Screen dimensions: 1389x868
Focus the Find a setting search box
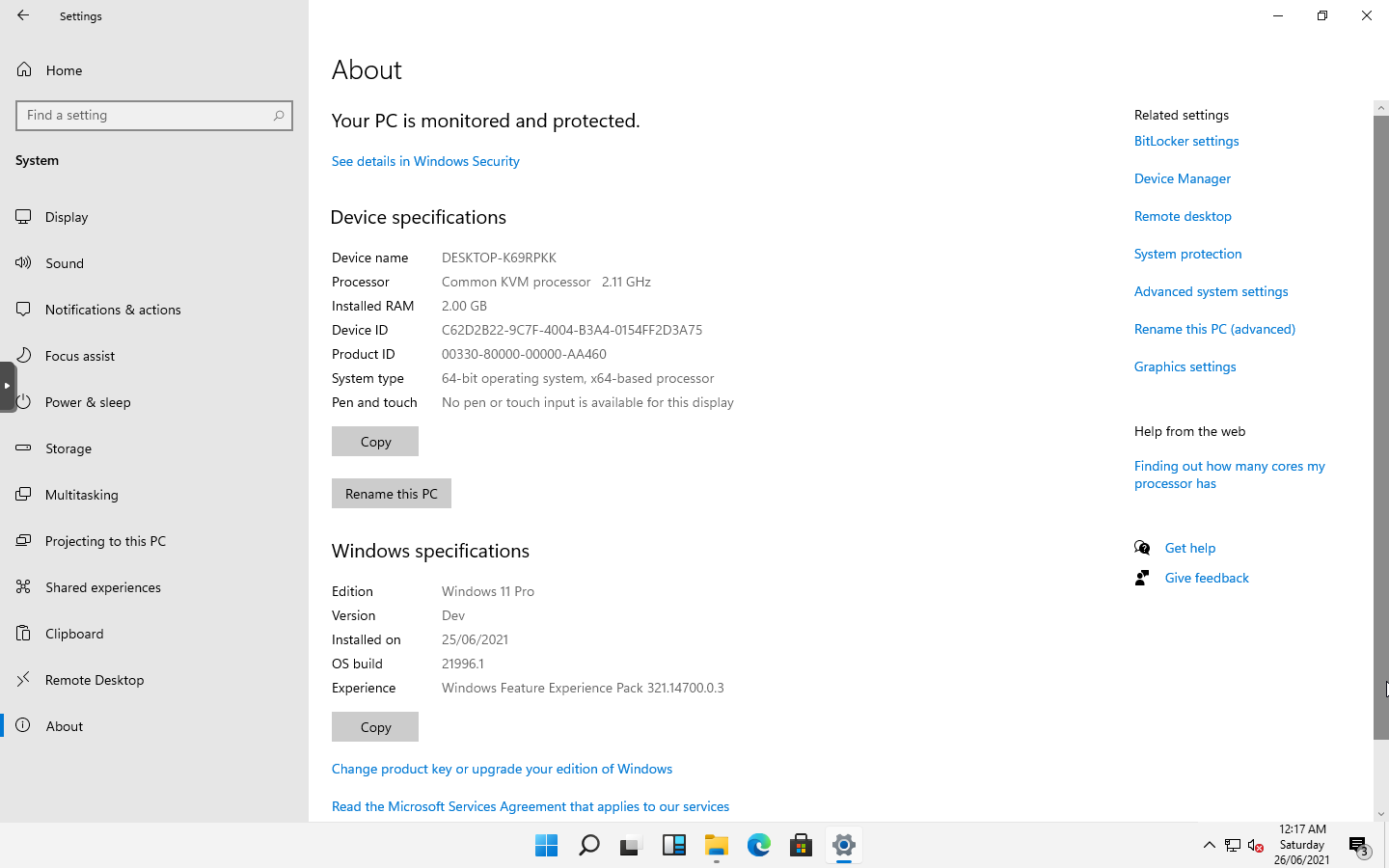(x=154, y=116)
